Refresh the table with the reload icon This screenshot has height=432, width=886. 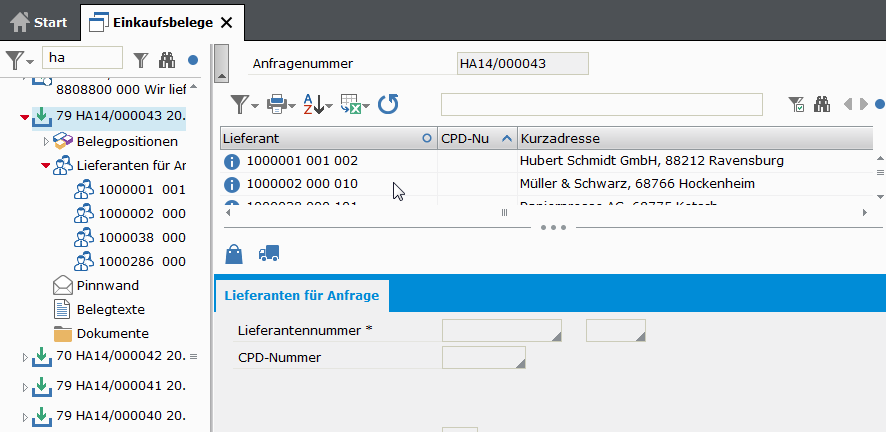click(388, 104)
